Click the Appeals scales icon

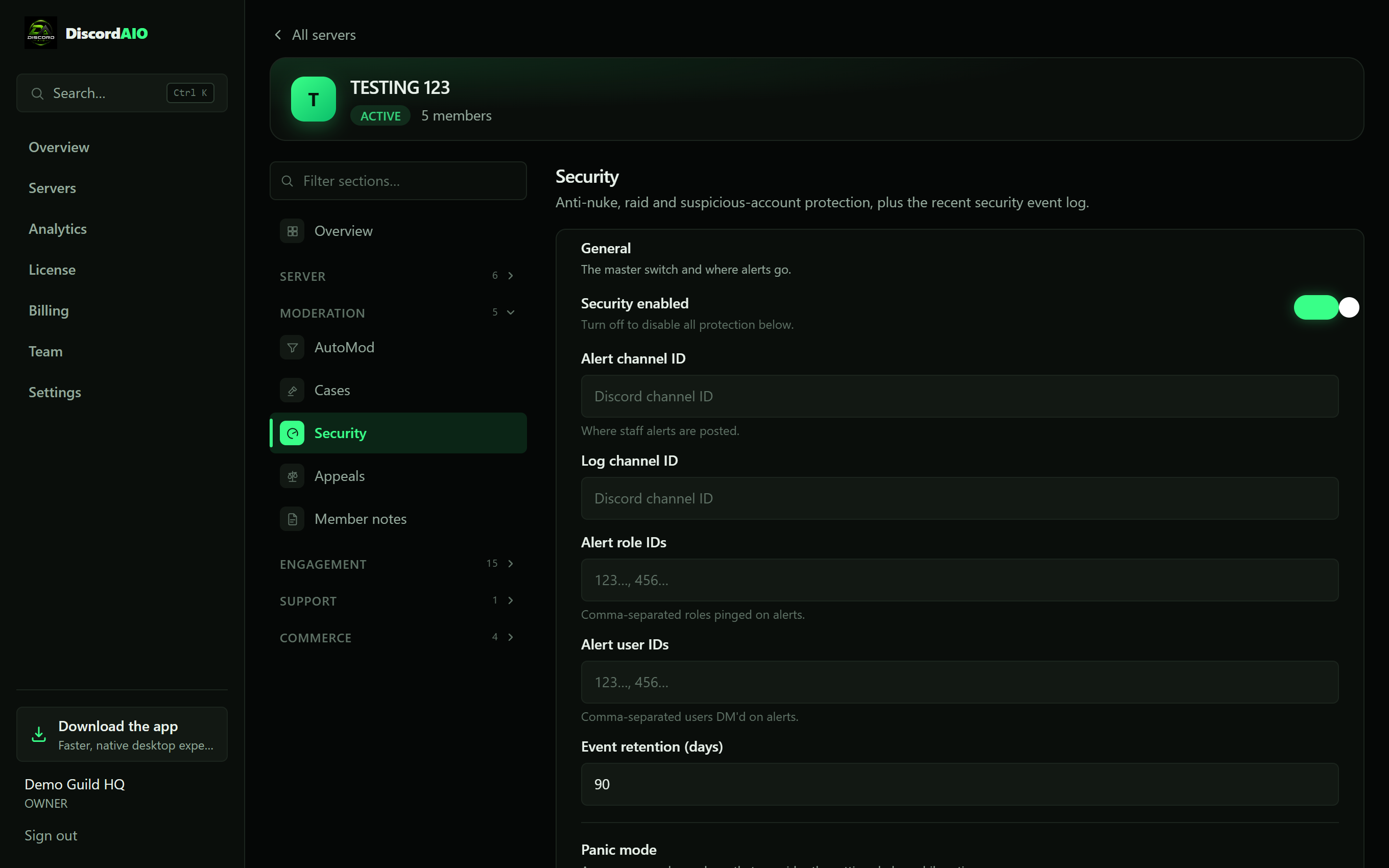point(292,476)
